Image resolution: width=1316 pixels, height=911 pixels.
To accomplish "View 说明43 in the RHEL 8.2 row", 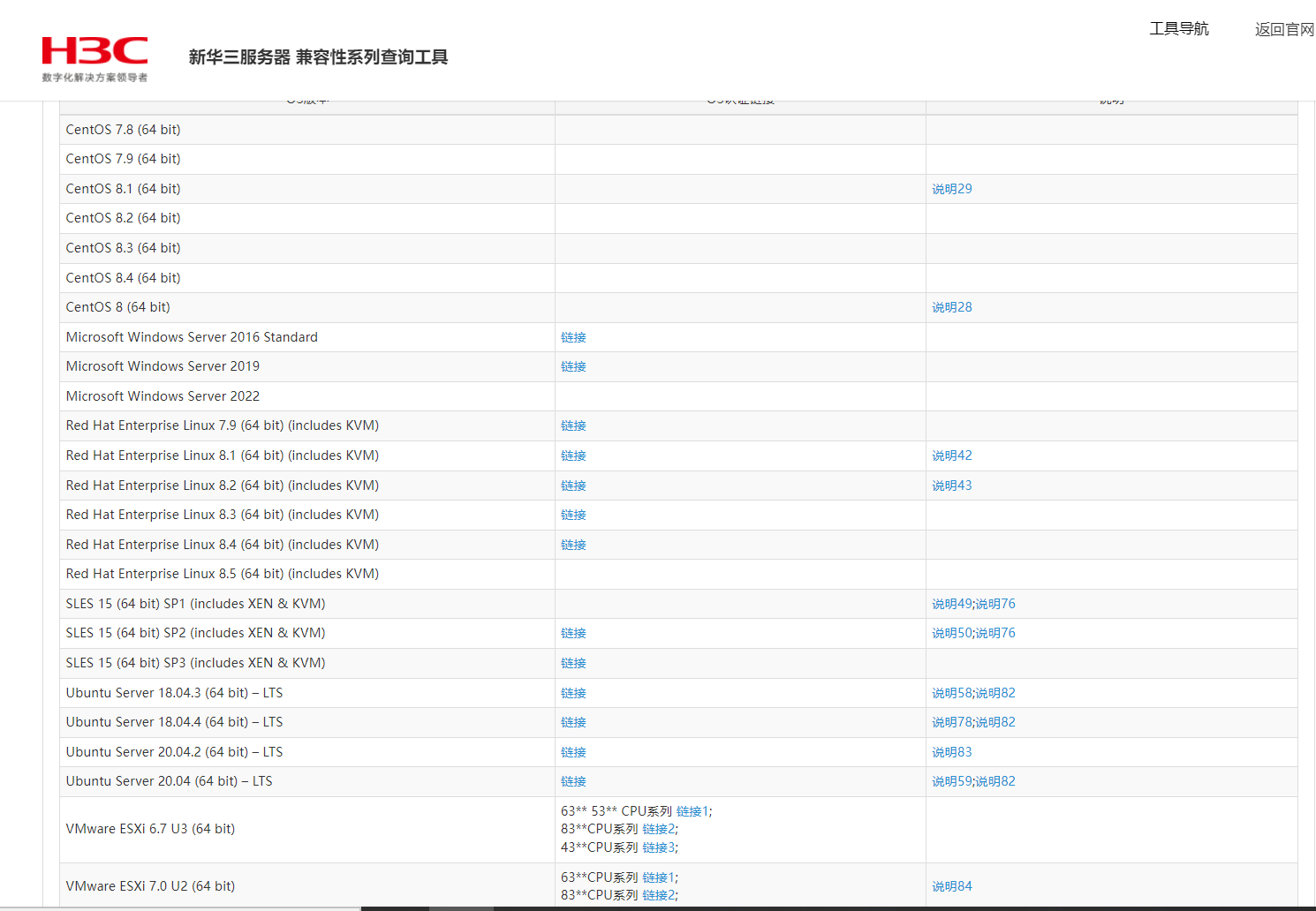I will tap(952, 486).
